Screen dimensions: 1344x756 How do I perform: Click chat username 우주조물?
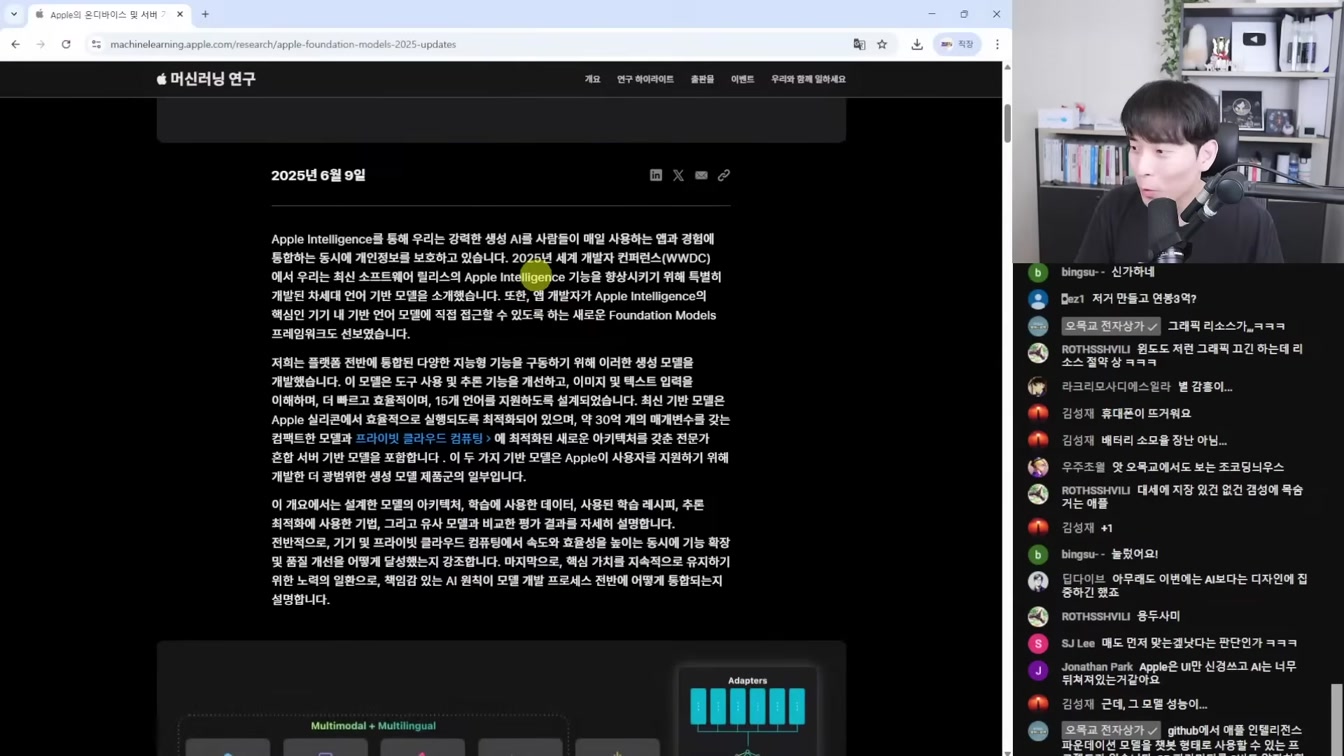pos(1083,467)
